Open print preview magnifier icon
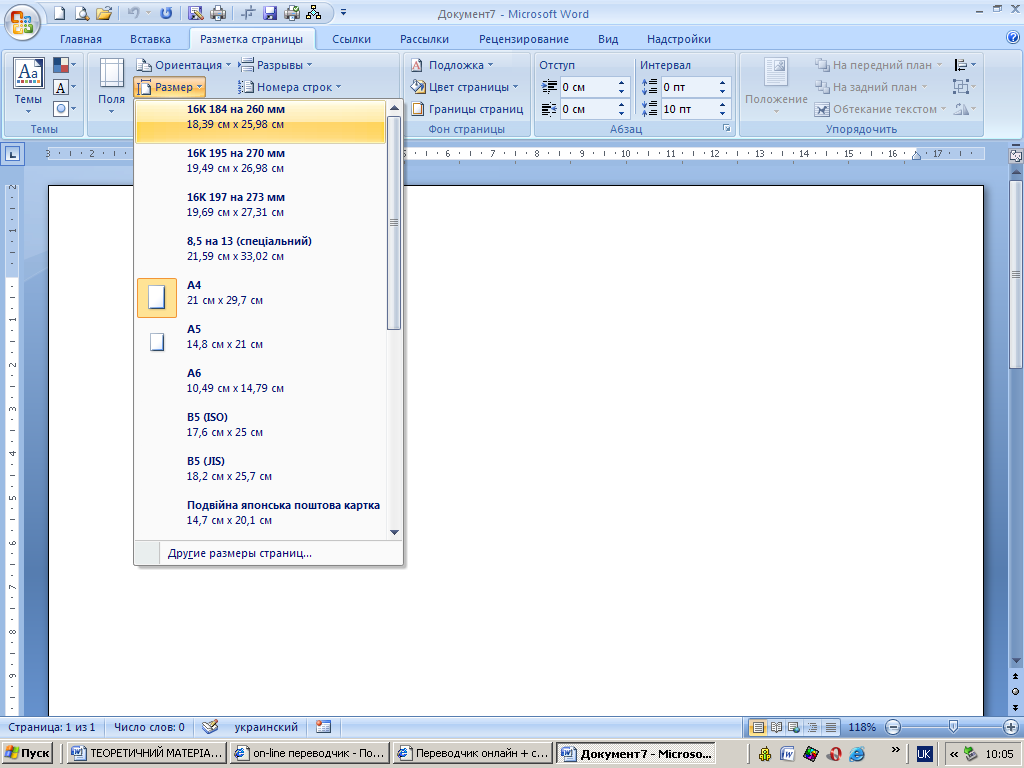The image size is (1024, 768). pos(82,13)
